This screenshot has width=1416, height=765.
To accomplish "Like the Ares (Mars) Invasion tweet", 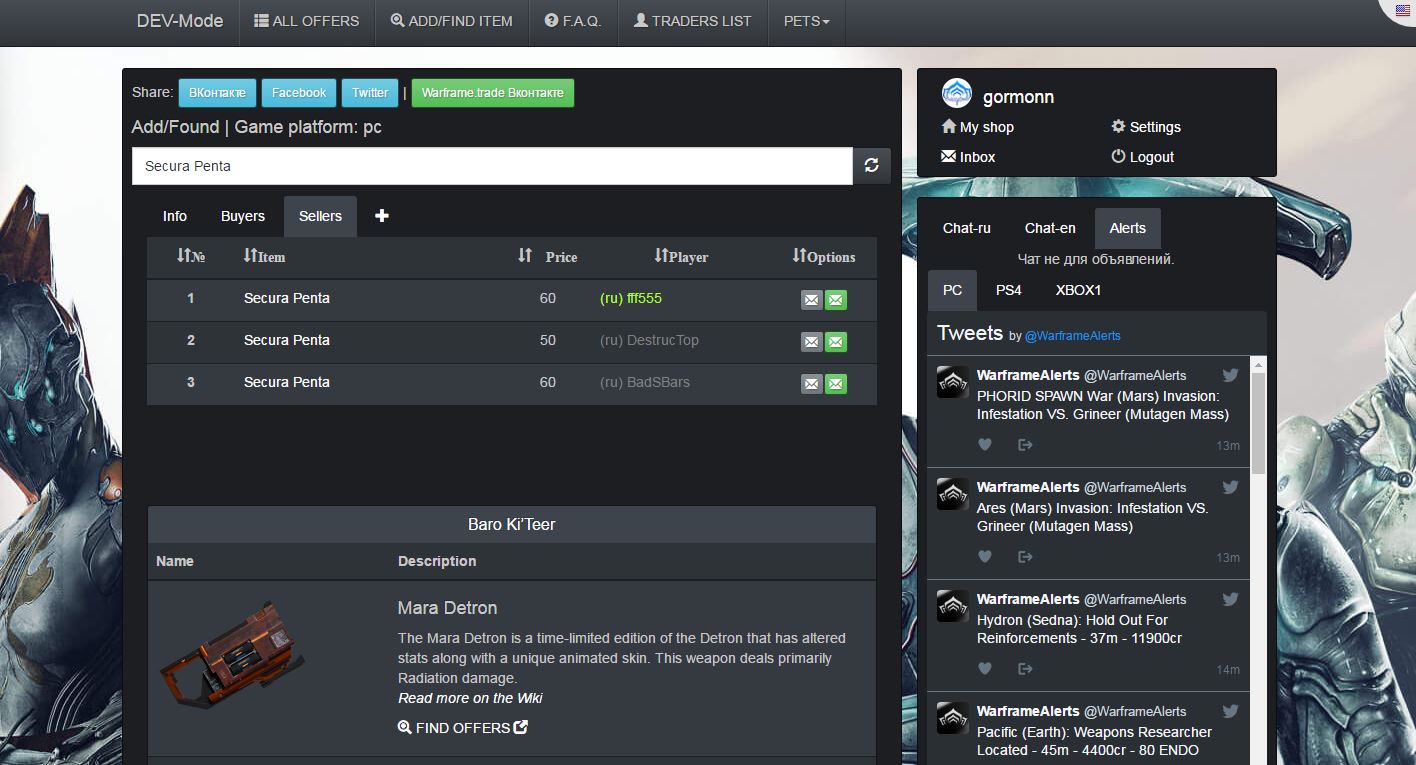I will (x=985, y=557).
